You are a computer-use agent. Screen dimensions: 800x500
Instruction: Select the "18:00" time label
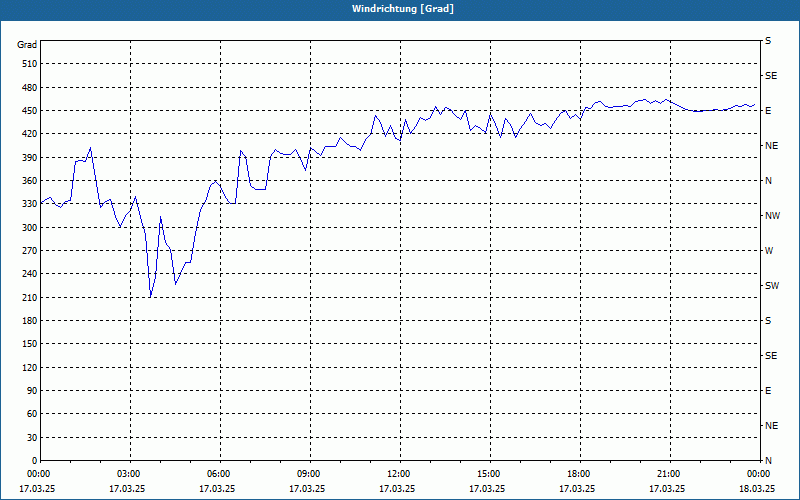pos(581,474)
